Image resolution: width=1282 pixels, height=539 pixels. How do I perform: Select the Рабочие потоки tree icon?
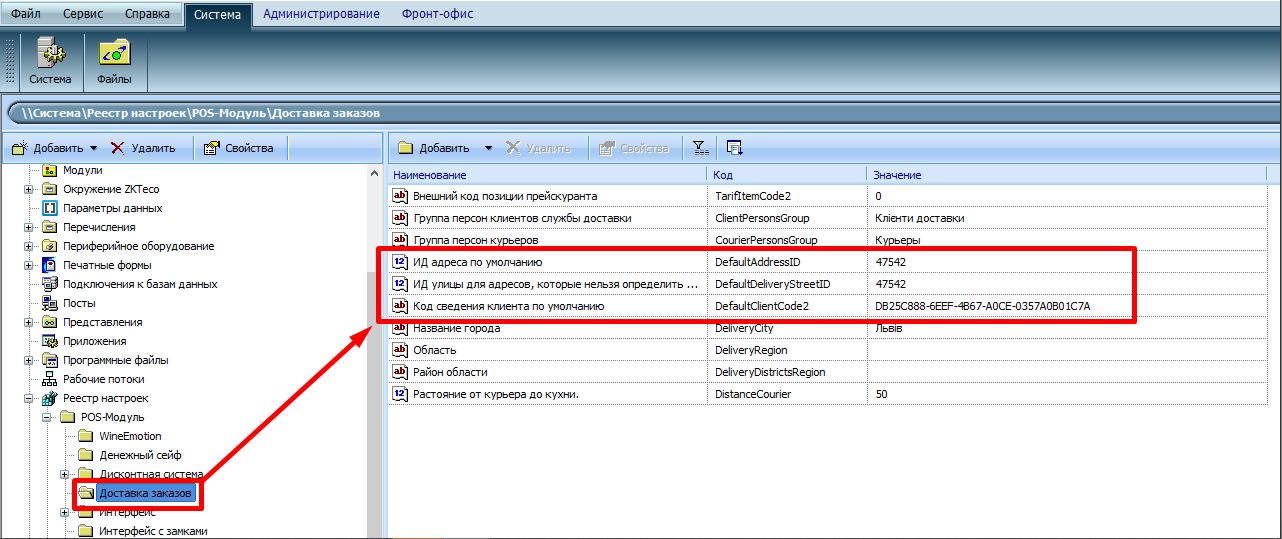(49, 379)
